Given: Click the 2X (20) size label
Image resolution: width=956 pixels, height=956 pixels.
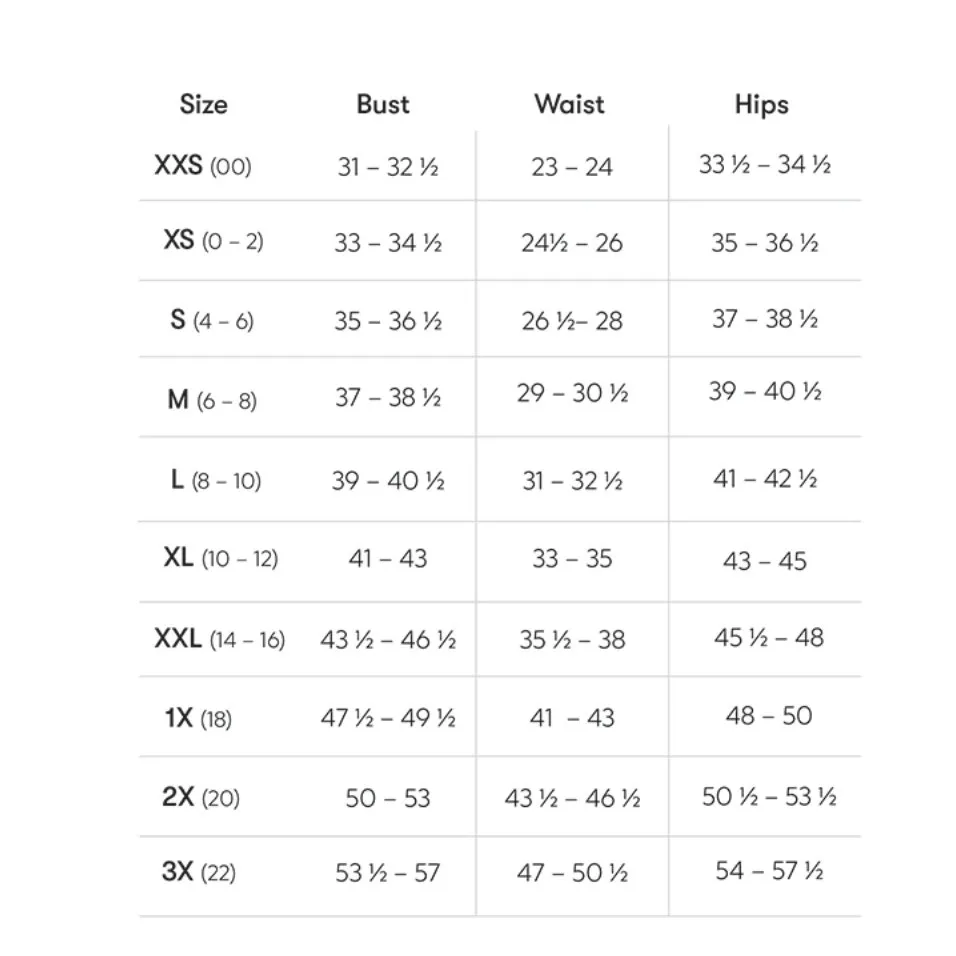Looking at the screenshot, I should pyautogui.click(x=200, y=798).
